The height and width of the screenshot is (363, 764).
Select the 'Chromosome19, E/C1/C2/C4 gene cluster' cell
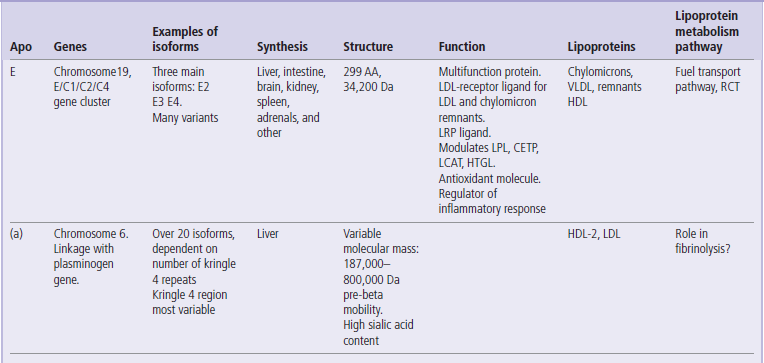point(93,87)
